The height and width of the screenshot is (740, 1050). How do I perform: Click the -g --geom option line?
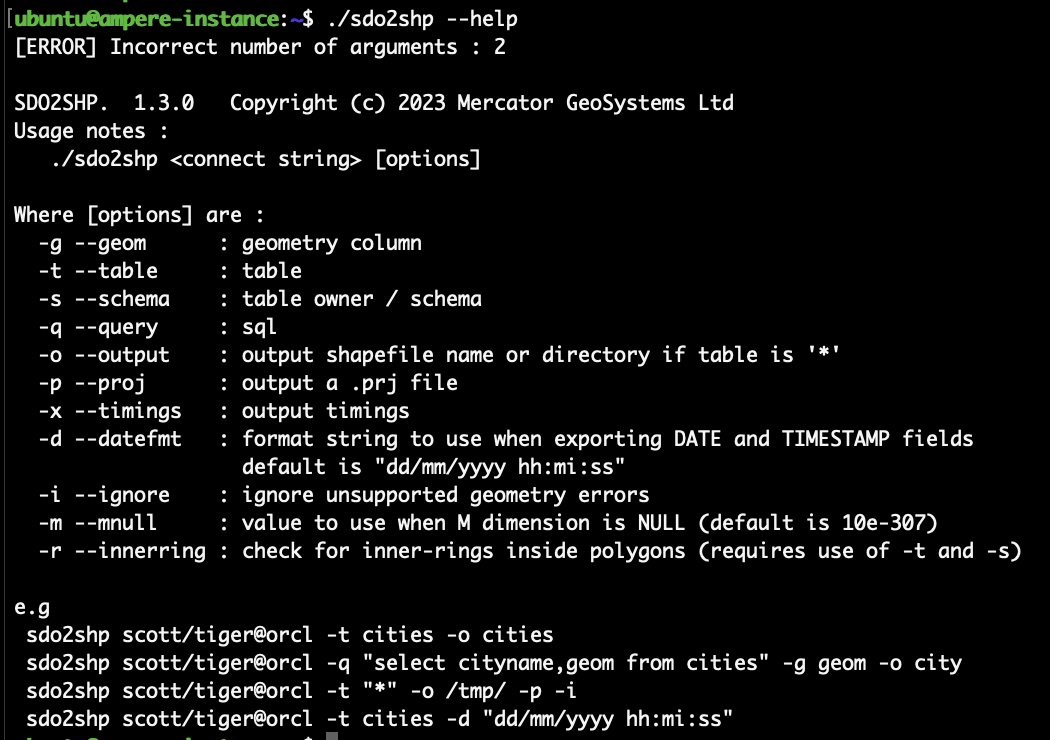click(x=230, y=243)
